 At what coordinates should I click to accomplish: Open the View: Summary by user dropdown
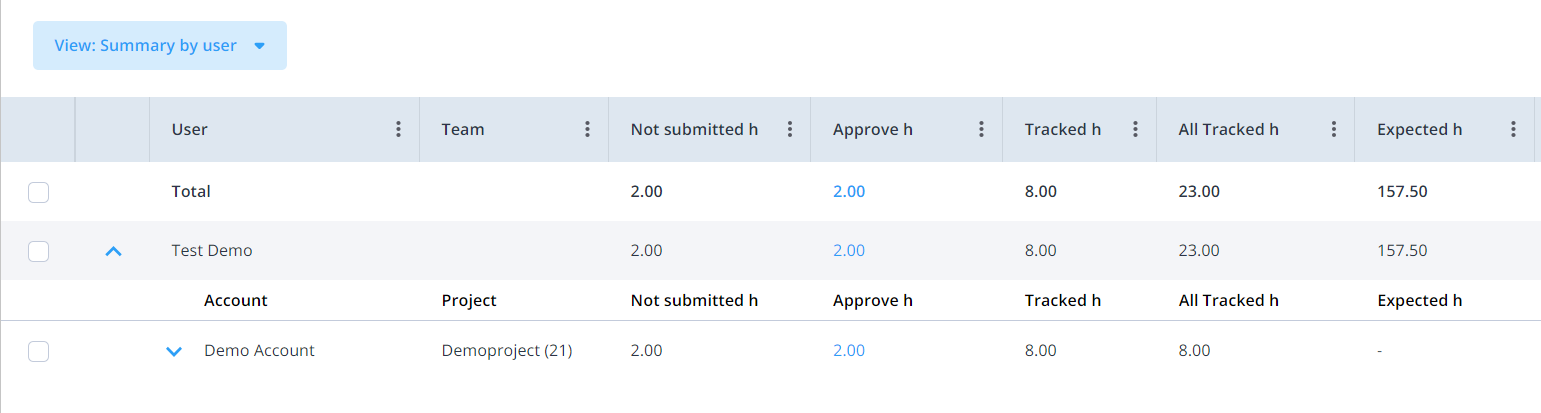(x=160, y=46)
